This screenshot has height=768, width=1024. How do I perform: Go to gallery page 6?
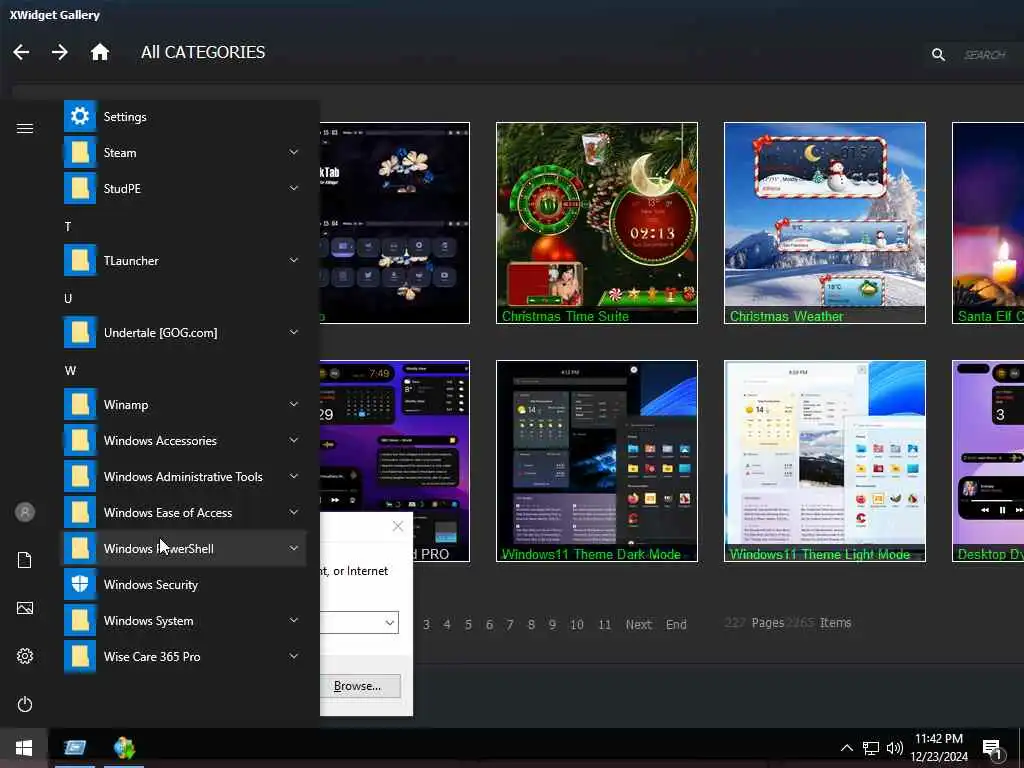click(x=489, y=624)
